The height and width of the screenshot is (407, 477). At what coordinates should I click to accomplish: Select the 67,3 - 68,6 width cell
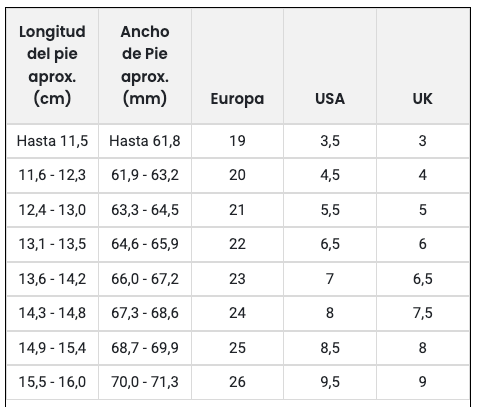click(x=145, y=313)
